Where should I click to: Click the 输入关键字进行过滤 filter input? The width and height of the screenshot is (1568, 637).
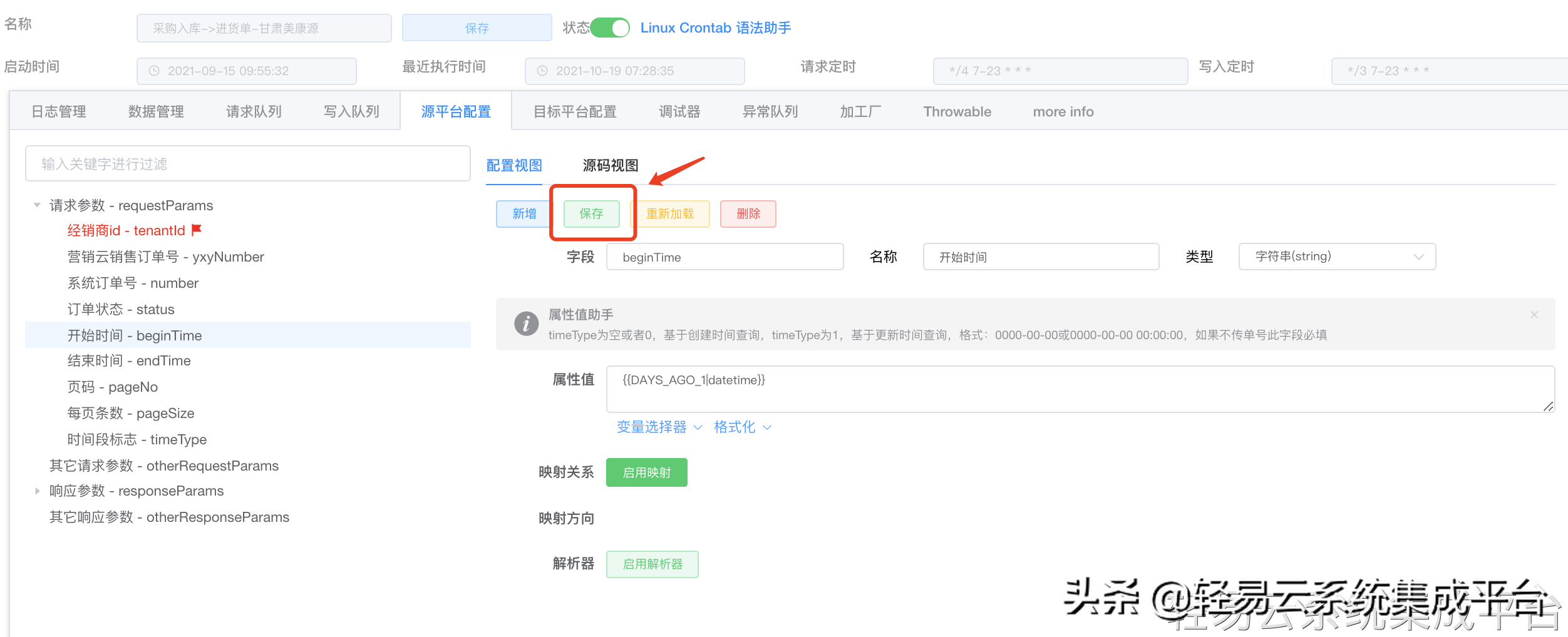coord(247,163)
